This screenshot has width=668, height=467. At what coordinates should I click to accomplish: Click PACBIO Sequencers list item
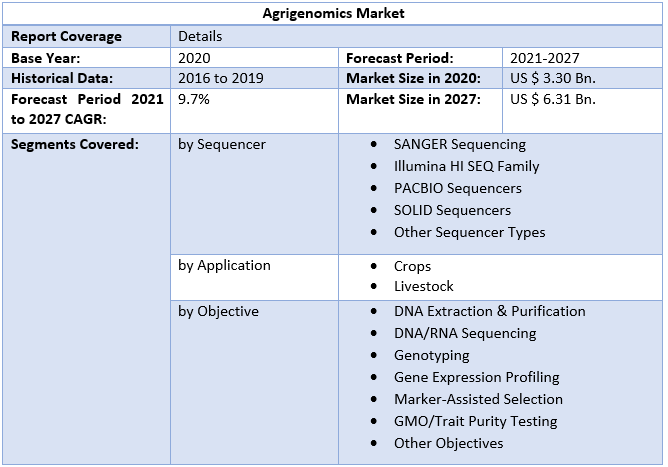(x=457, y=188)
